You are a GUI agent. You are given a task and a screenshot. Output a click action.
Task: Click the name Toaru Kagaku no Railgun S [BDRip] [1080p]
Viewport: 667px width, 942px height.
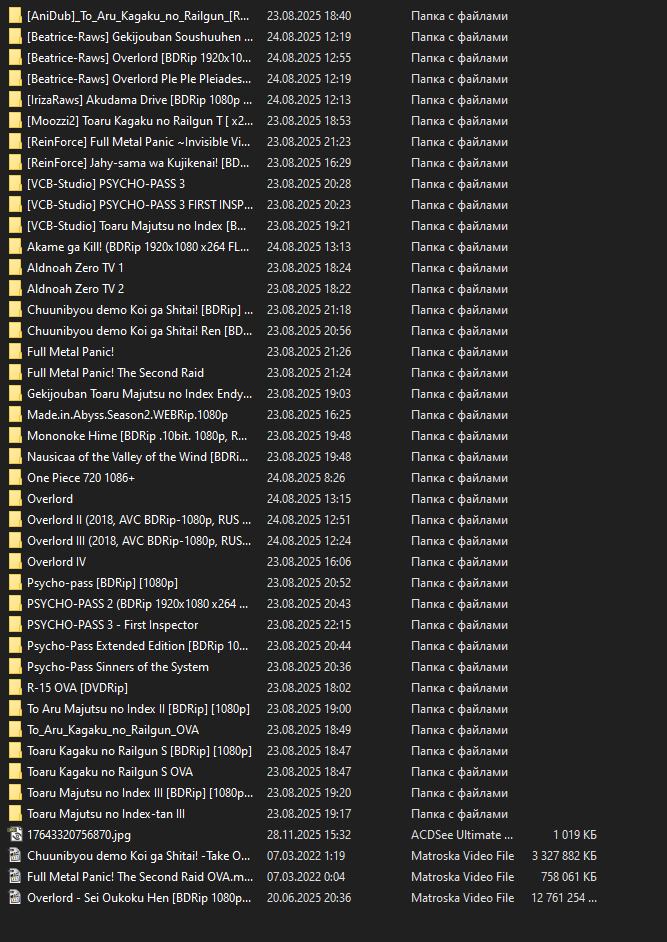coord(139,750)
